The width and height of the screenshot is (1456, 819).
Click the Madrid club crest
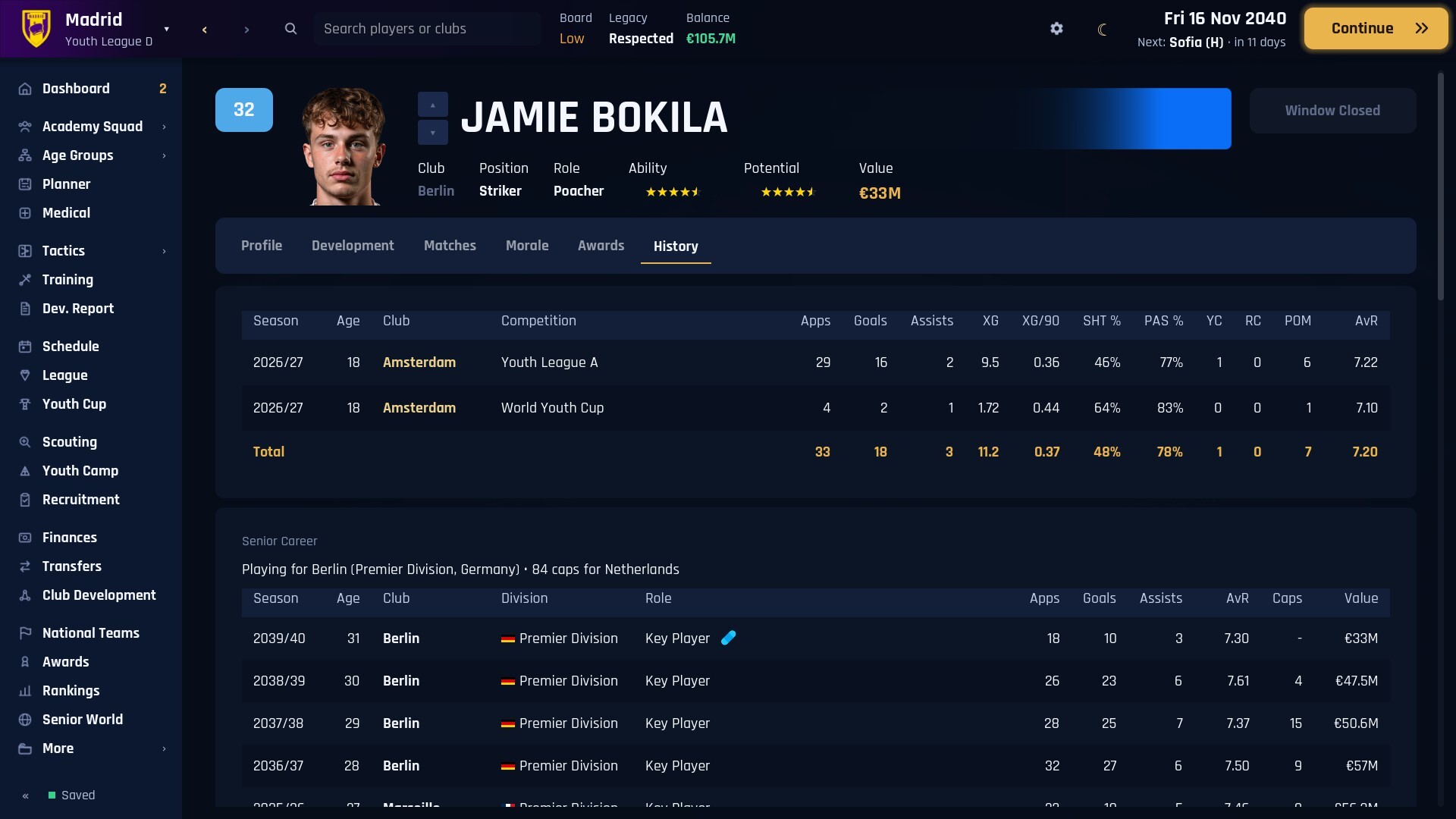point(36,29)
